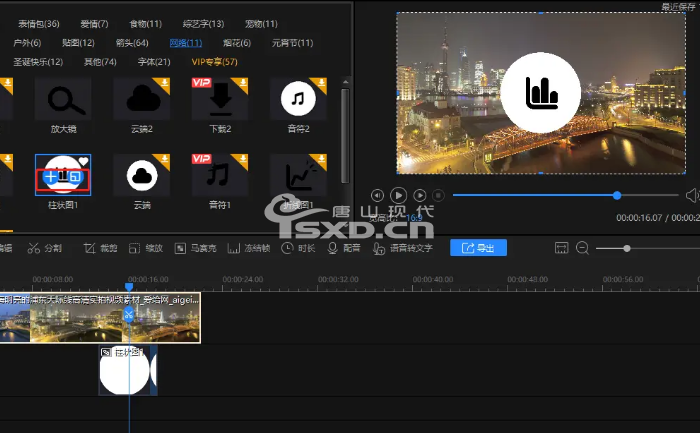Open the 字体(21) category
The width and height of the screenshot is (700, 433).
point(154,62)
